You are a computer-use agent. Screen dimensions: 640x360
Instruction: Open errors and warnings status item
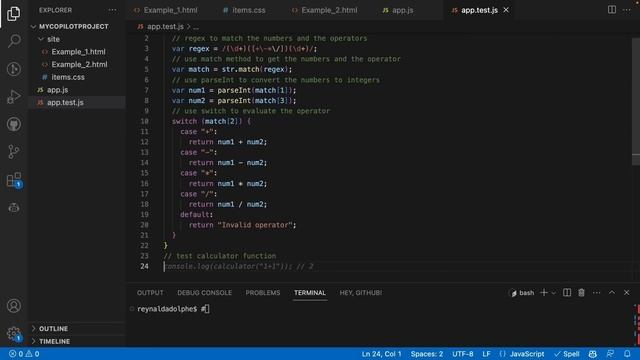pos(24,354)
